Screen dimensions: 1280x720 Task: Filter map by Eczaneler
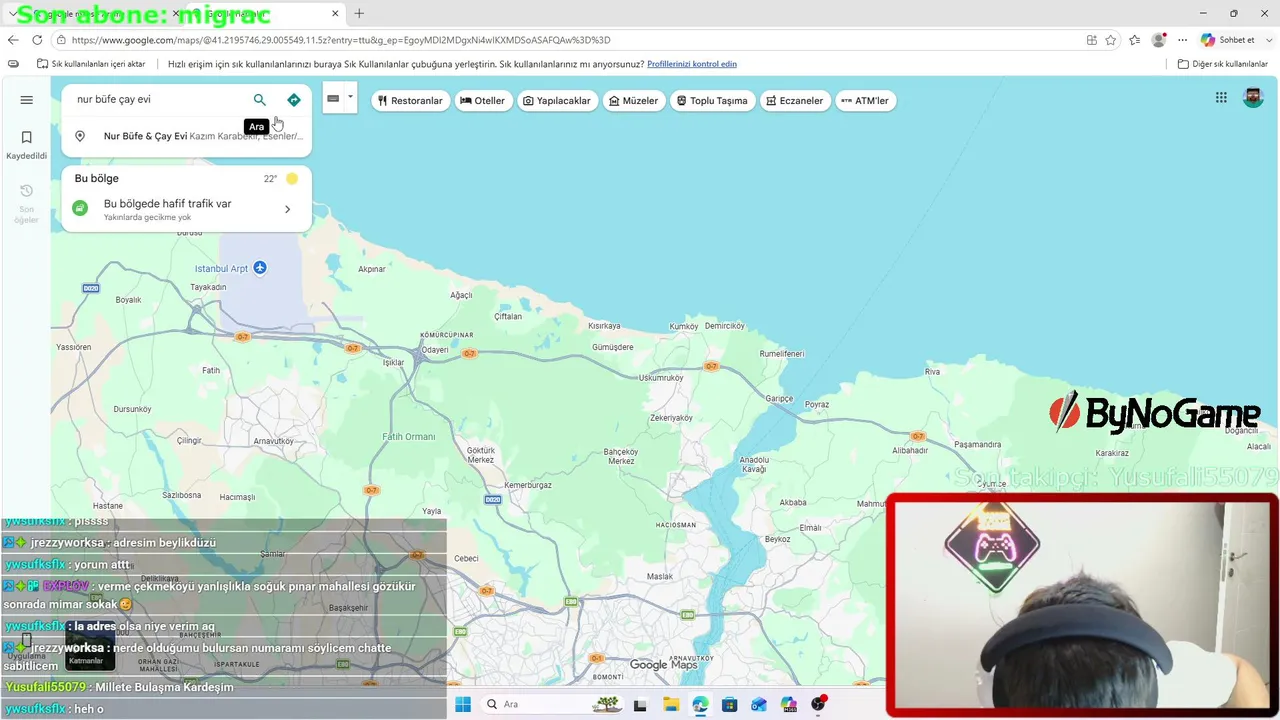pos(795,101)
